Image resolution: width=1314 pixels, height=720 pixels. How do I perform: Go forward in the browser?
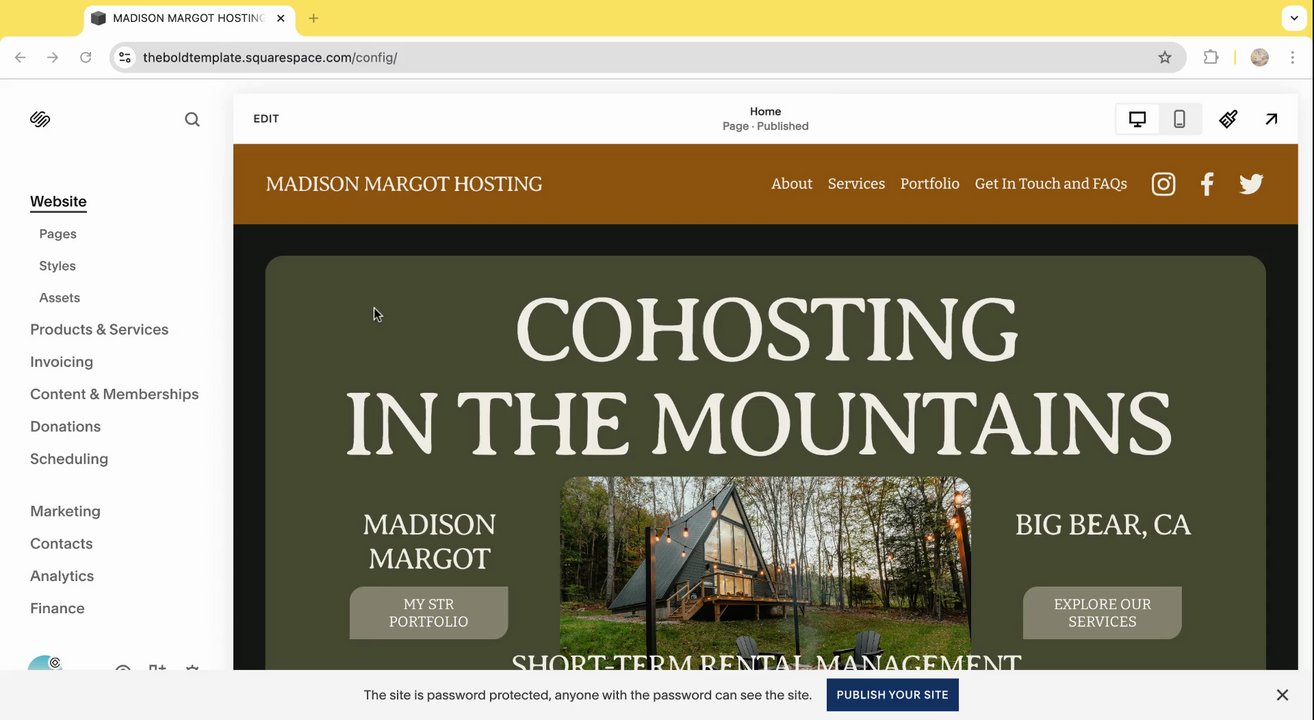[x=53, y=58]
